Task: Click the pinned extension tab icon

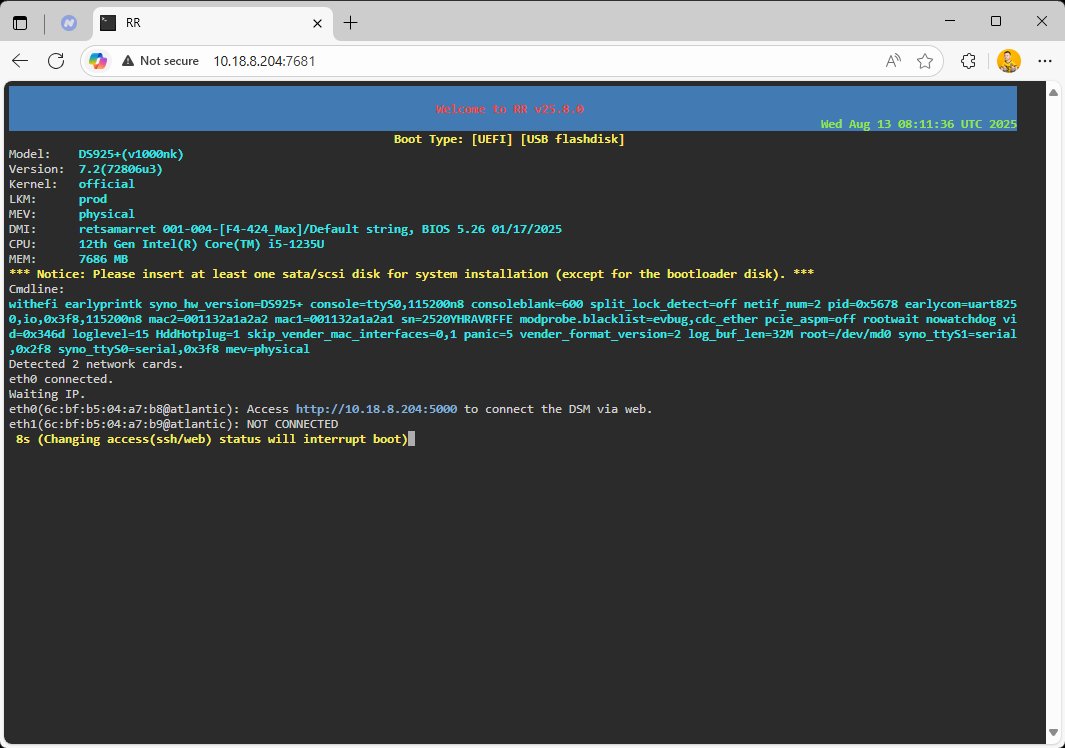Action: (x=69, y=23)
